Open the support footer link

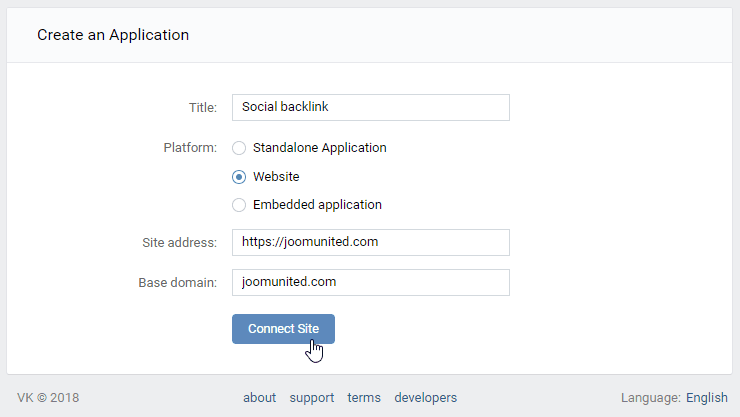point(312,397)
